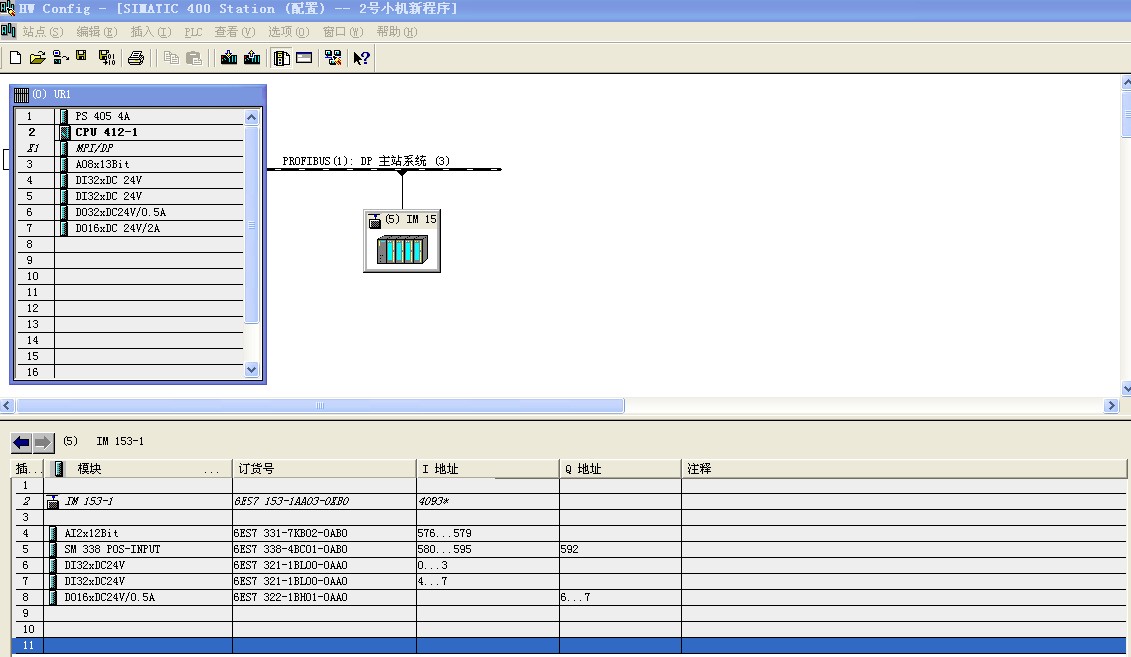This screenshot has height=657, width=1131.
Task: Click the (0) UR1 rack title bar
Action: (138, 94)
